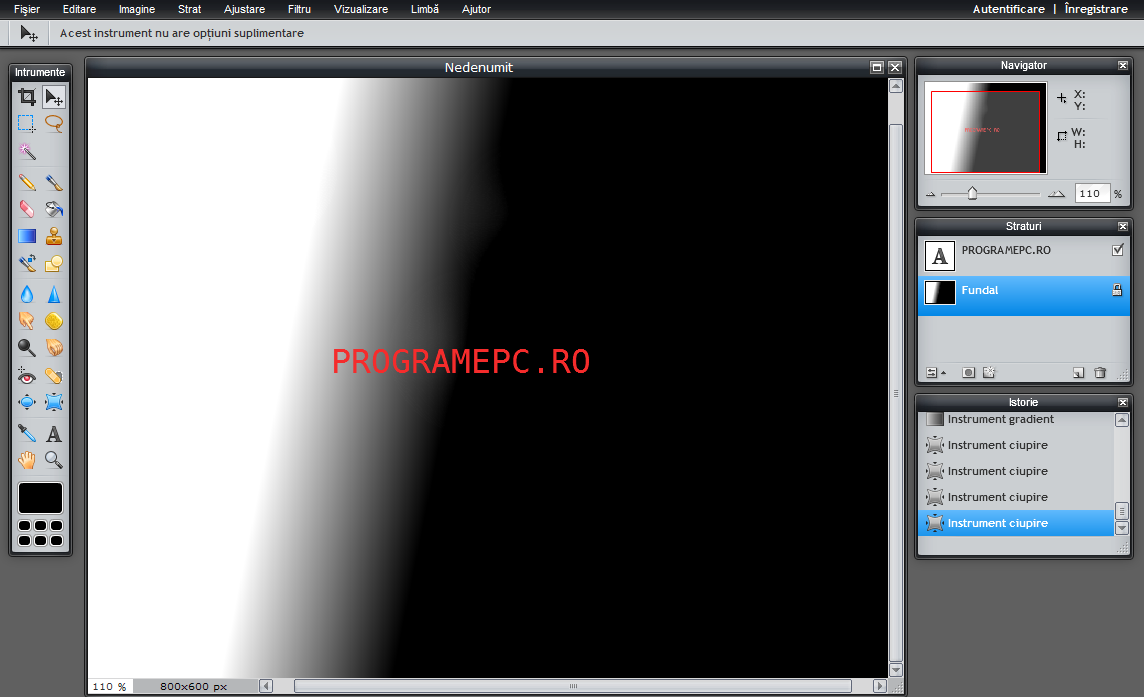This screenshot has height=697, width=1144.
Task: Open the Vizualizare menu
Action: (x=361, y=9)
